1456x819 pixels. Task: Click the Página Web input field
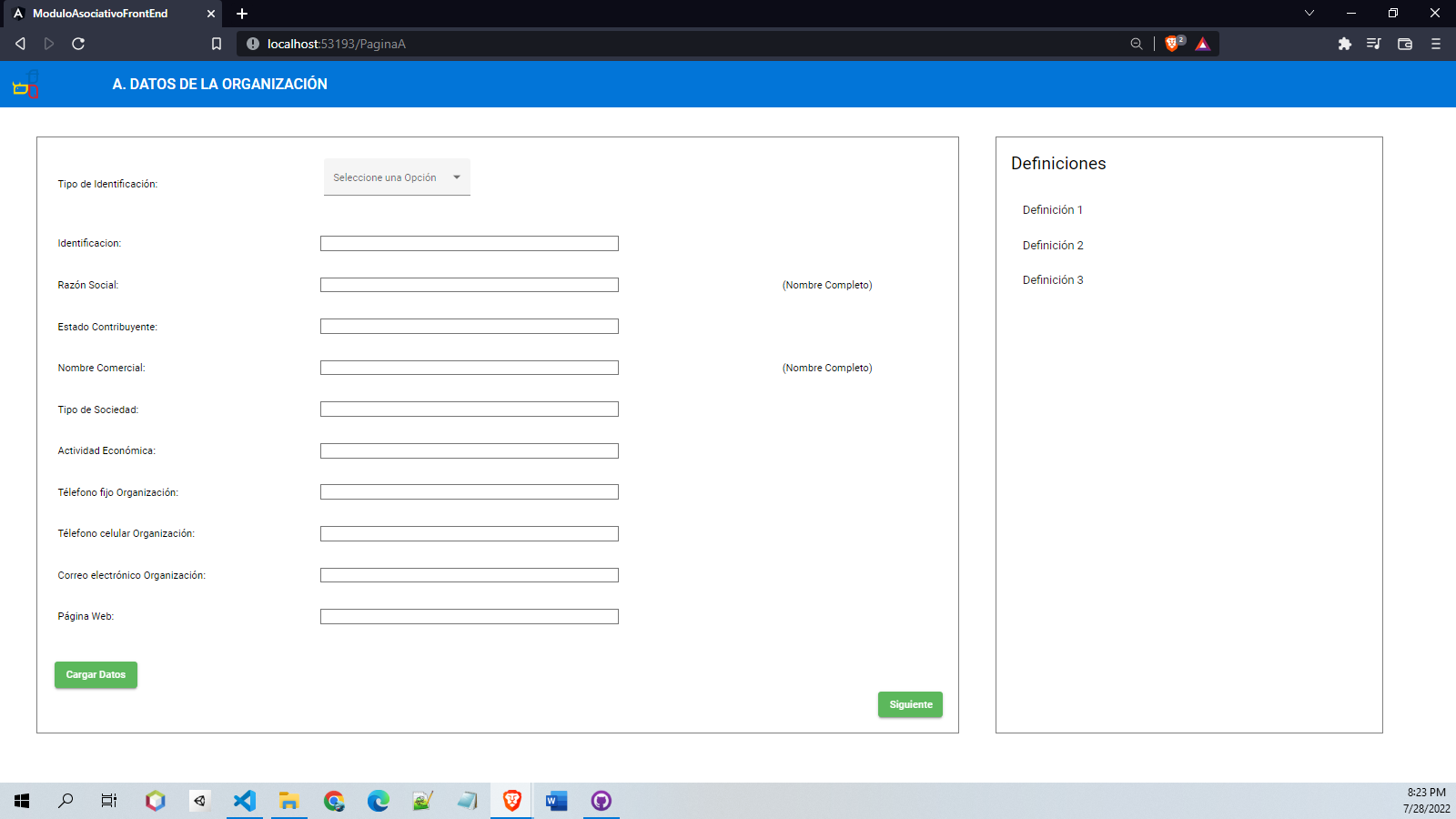[470, 616]
